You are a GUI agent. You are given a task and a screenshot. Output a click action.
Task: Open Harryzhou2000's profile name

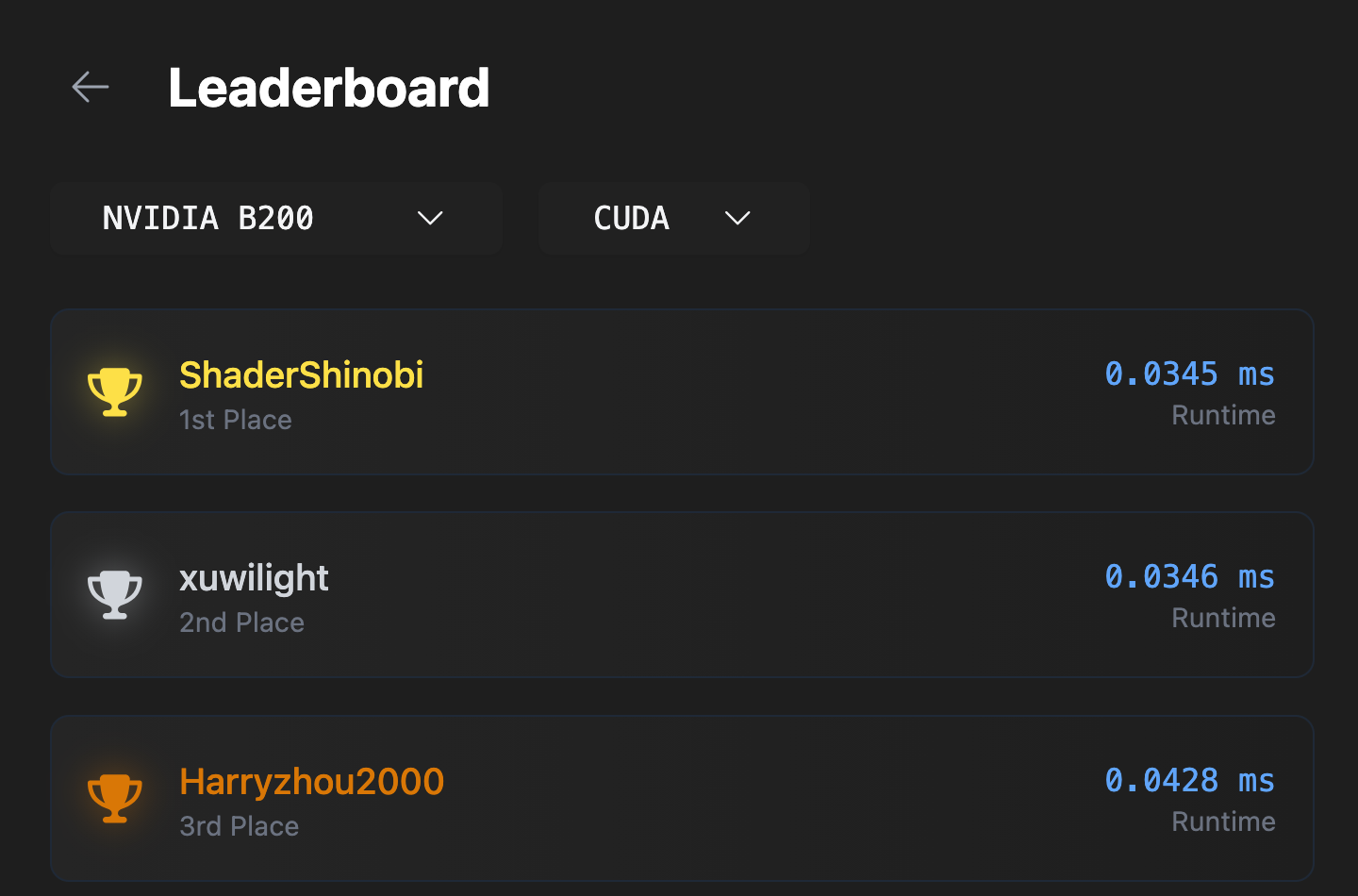(311, 782)
